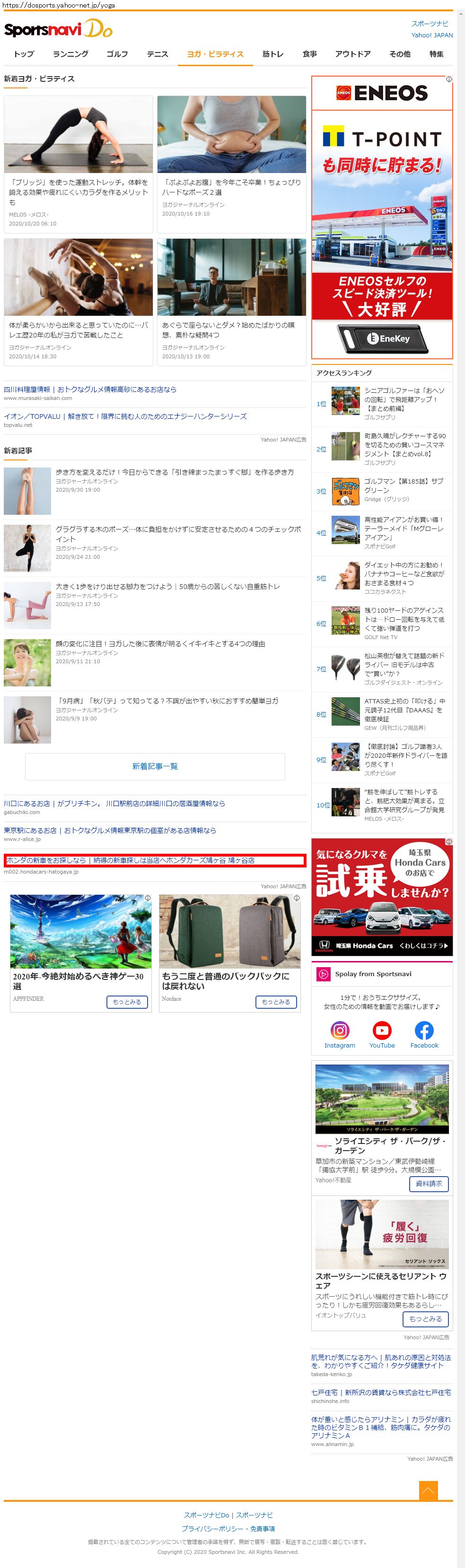Open the 特集 navigation tab

tap(436, 54)
